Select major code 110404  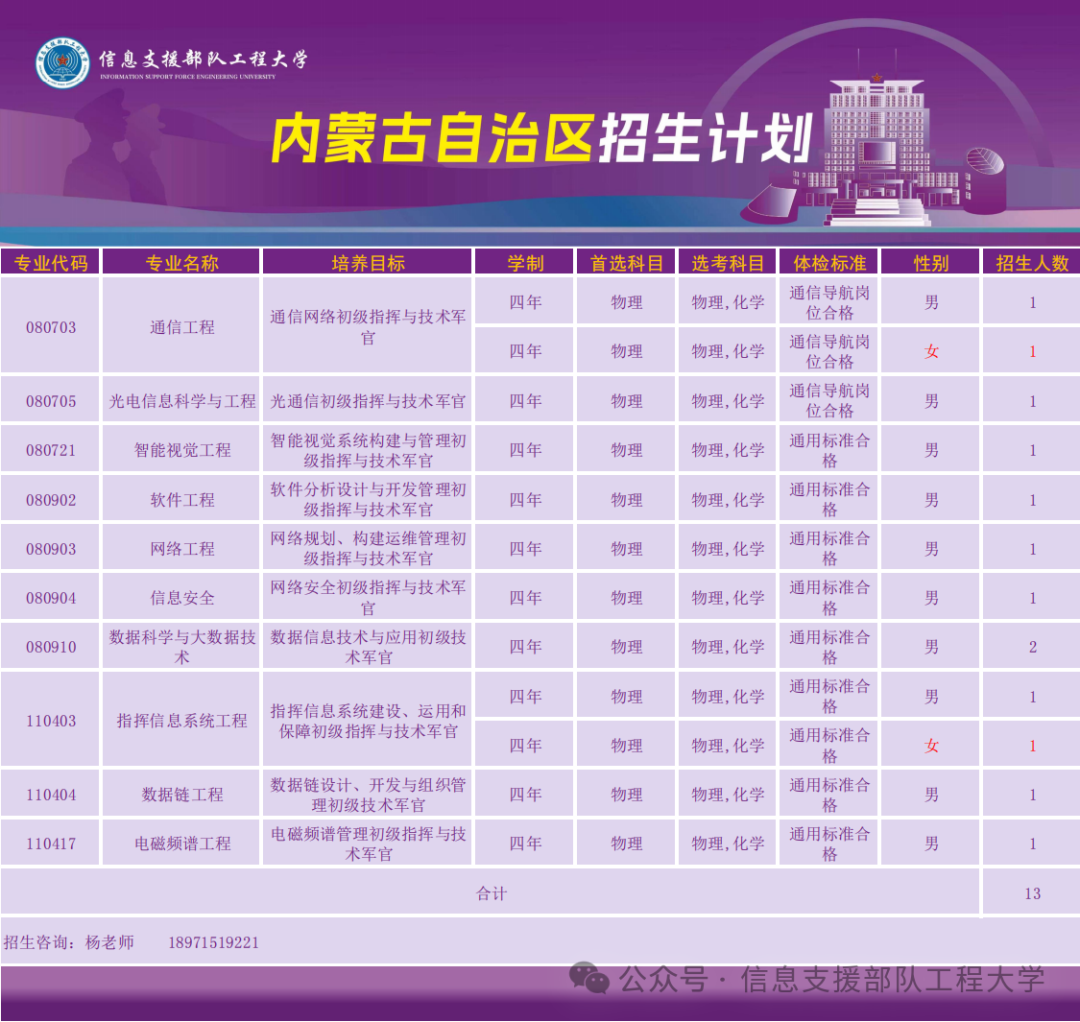50,795
